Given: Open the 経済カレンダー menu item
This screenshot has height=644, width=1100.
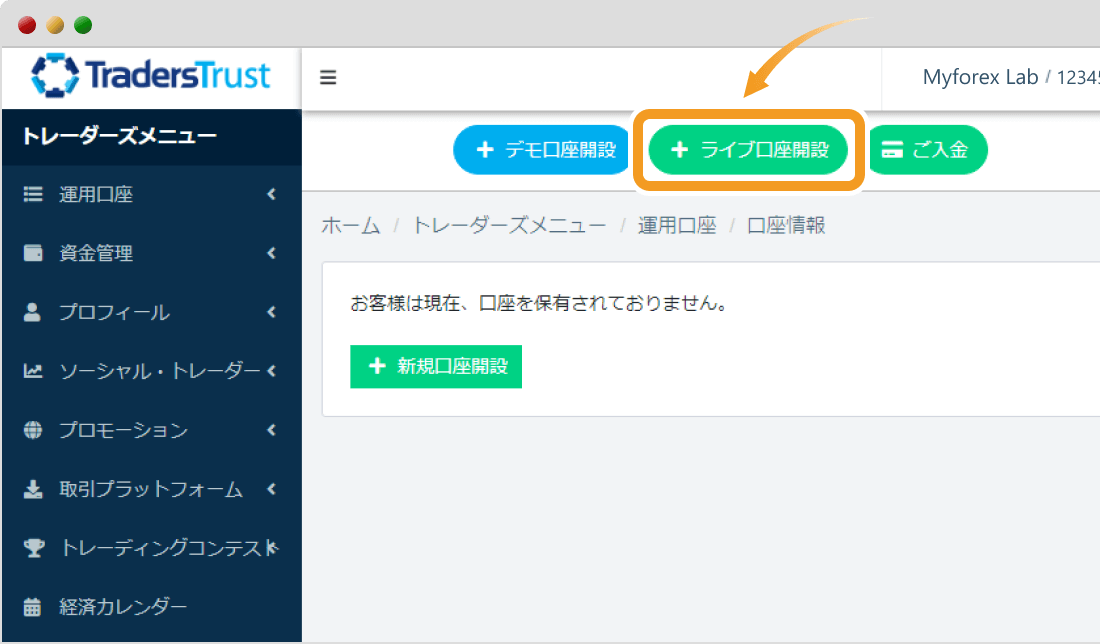Looking at the screenshot, I should click(122, 607).
